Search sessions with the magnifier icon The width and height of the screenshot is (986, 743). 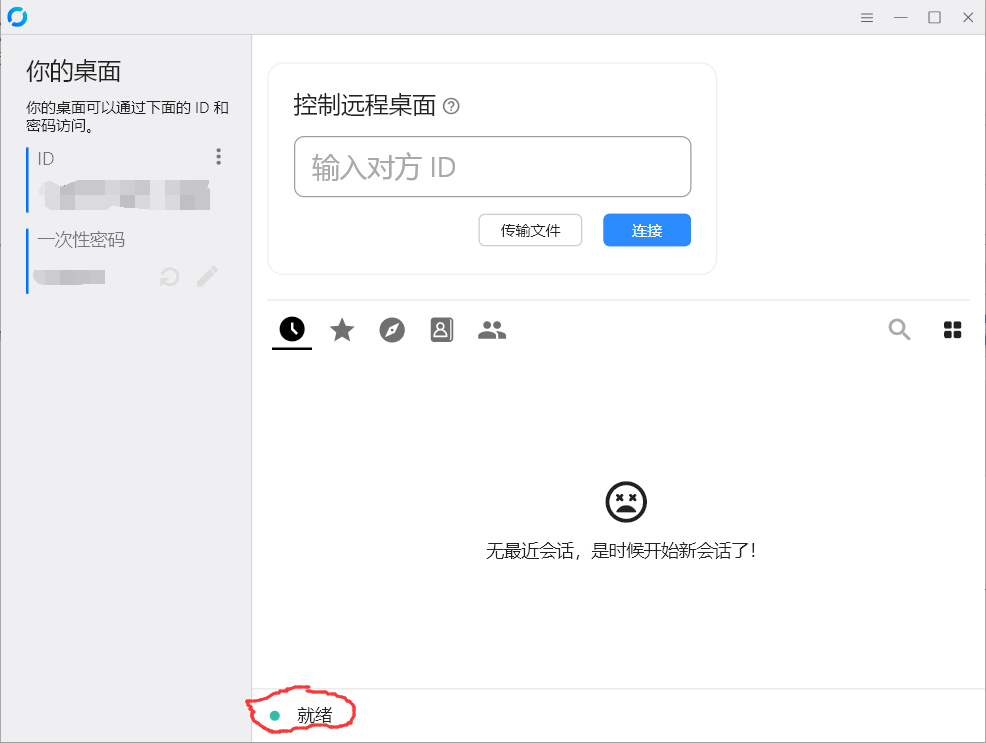[x=899, y=329]
